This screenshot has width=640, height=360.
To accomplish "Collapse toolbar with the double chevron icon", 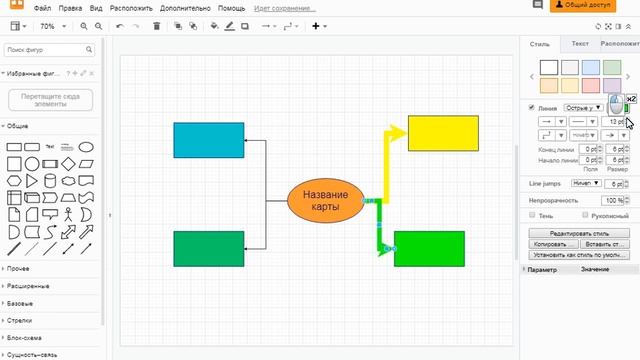I will pyautogui.click(x=629, y=27).
